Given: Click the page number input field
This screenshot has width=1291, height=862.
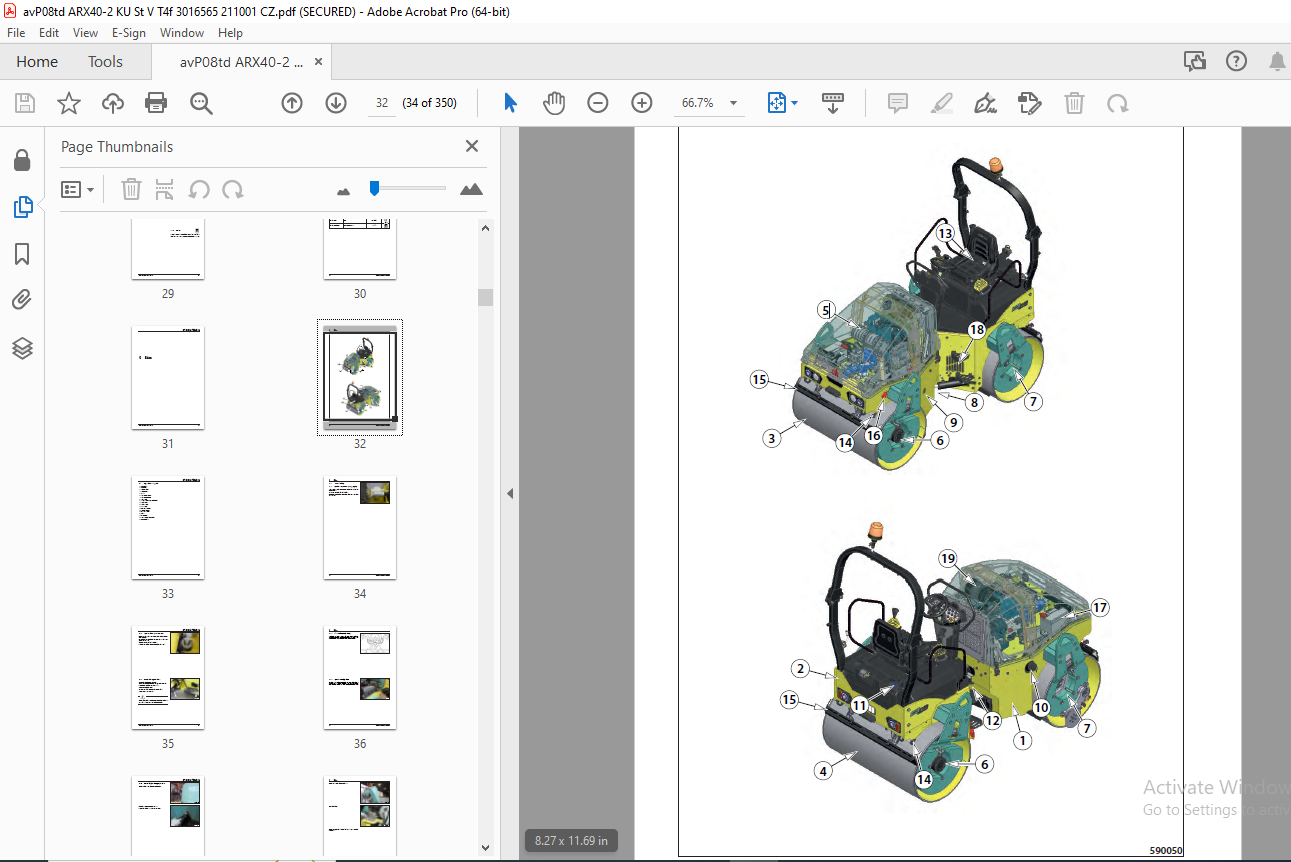Looking at the screenshot, I should (381, 103).
